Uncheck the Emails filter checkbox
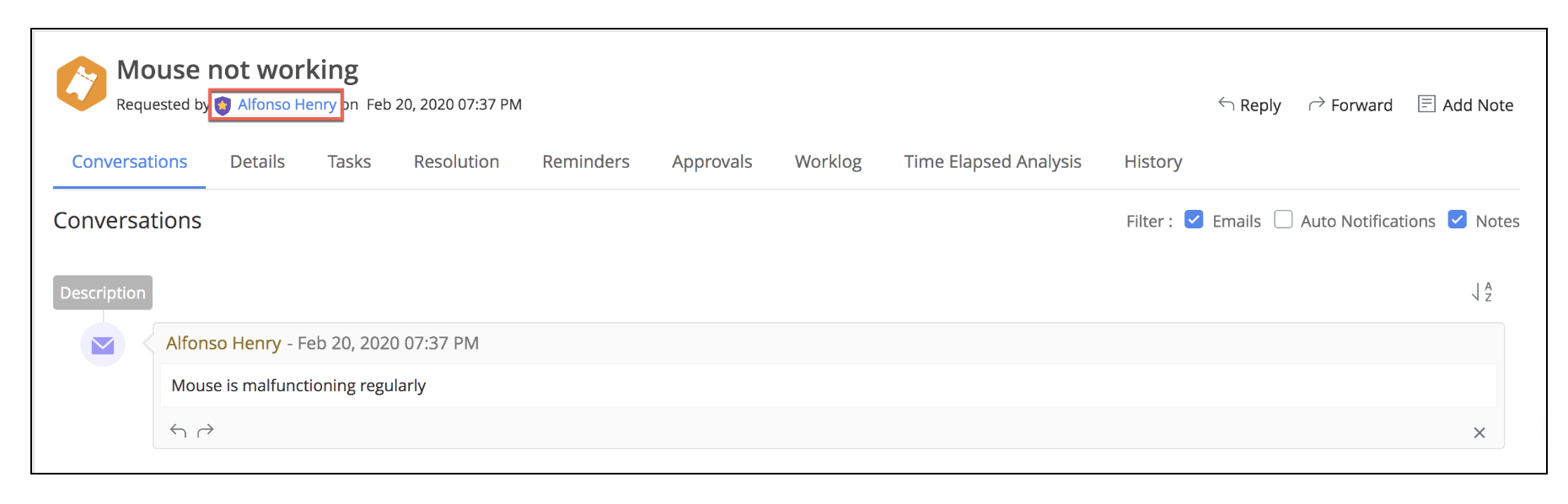This screenshot has width=1568, height=504. coord(1194,220)
